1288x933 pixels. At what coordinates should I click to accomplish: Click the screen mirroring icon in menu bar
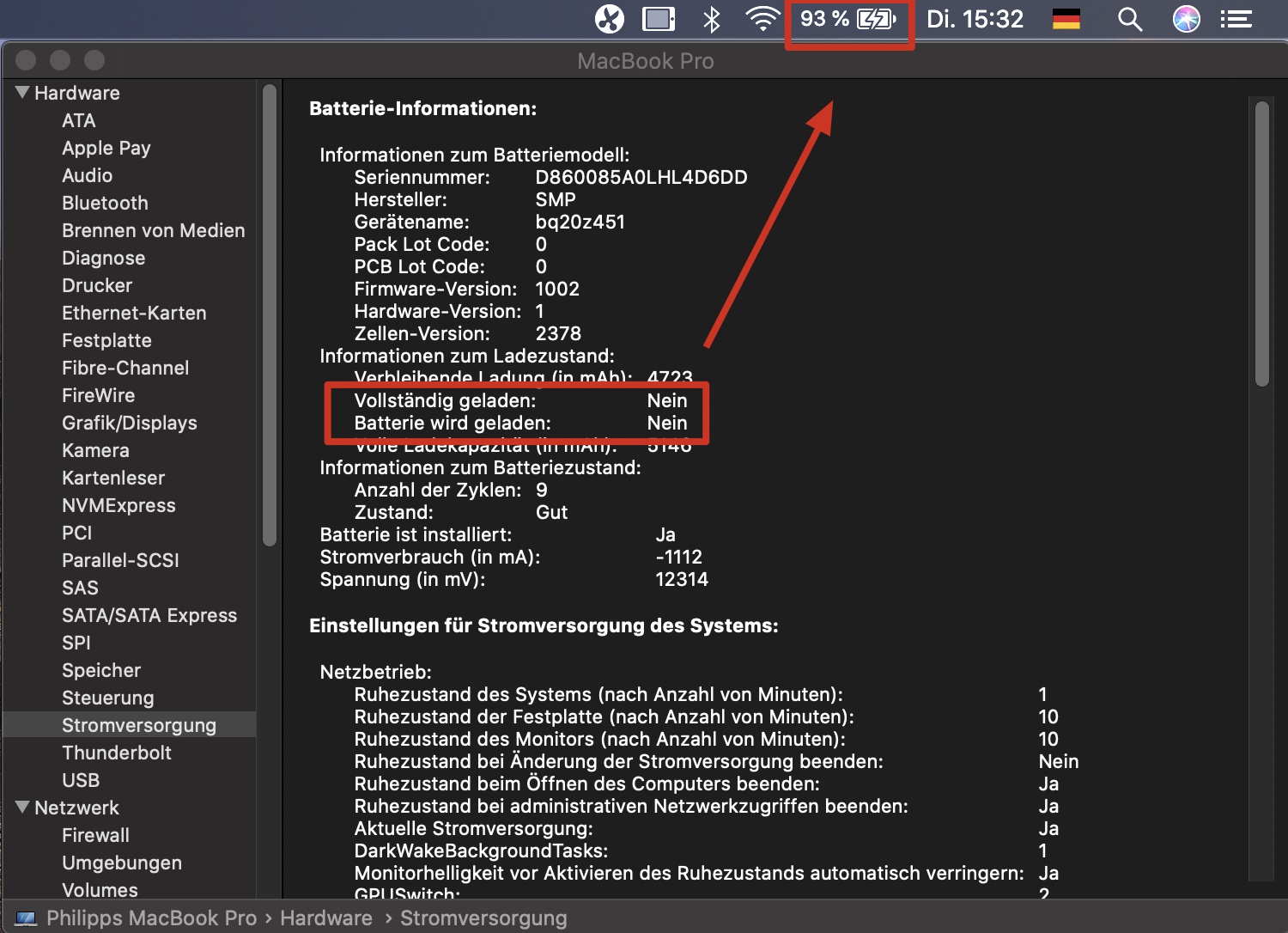[x=659, y=18]
